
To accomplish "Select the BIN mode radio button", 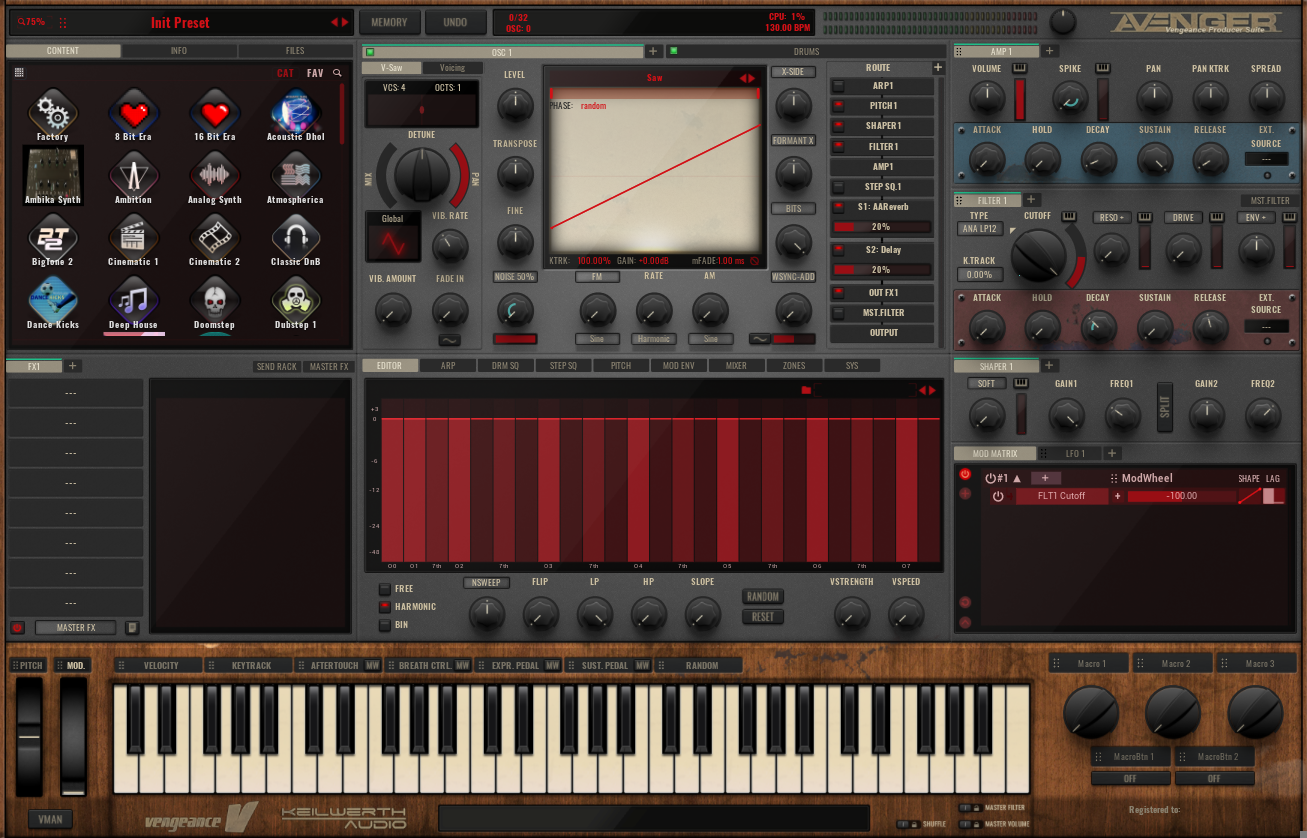I will point(384,625).
